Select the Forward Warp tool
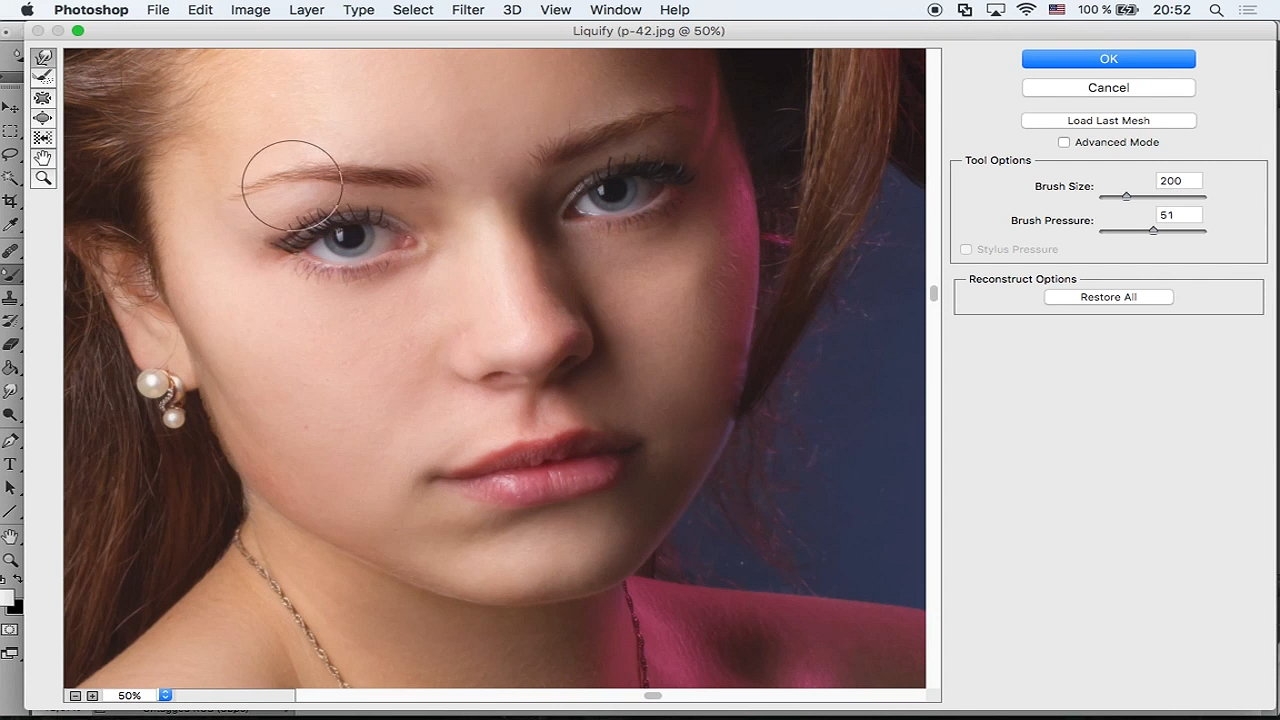Viewport: 1280px width, 720px height. pyautogui.click(x=43, y=58)
